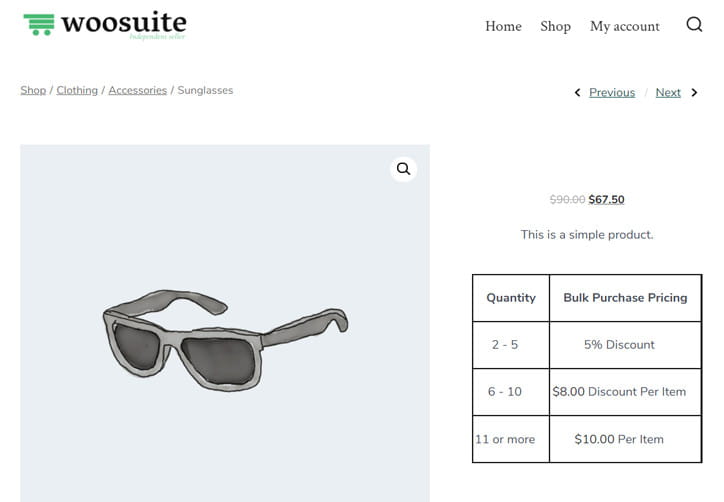Open the Shop menu item

pos(555,26)
